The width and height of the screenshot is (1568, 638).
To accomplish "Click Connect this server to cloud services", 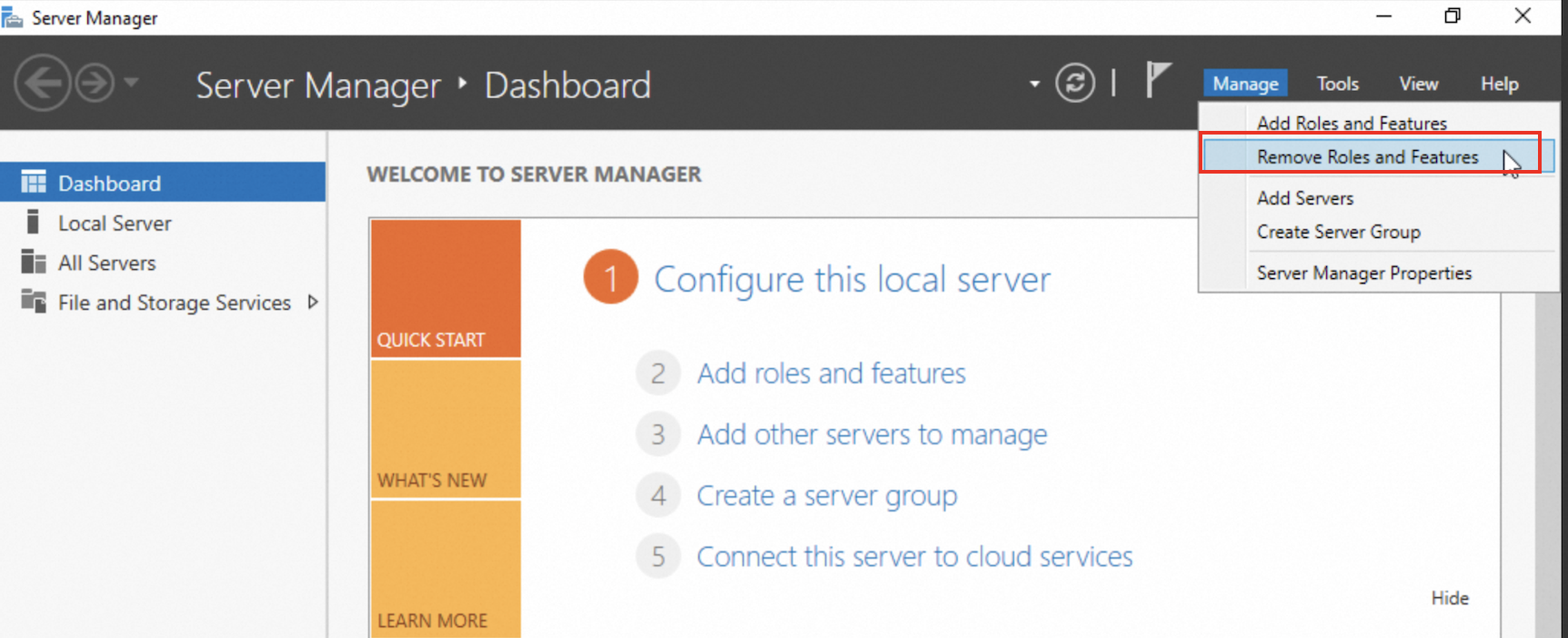I will pyautogui.click(x=914, y=556).
